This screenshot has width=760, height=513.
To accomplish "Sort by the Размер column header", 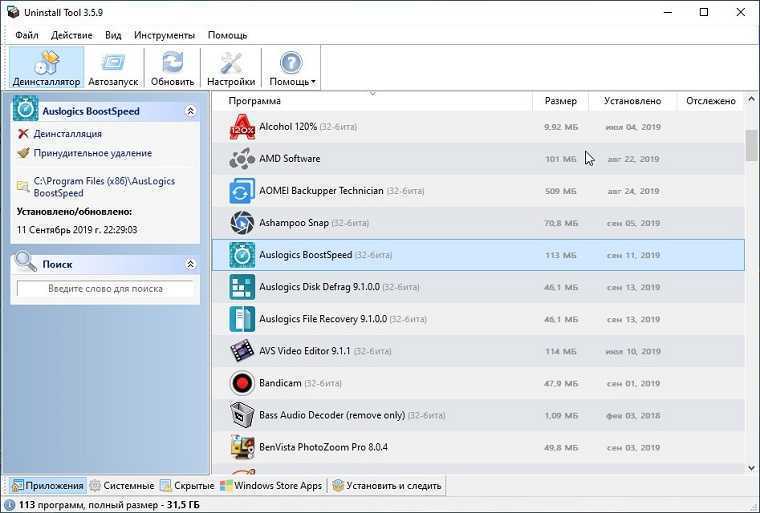I will [560, 101].
